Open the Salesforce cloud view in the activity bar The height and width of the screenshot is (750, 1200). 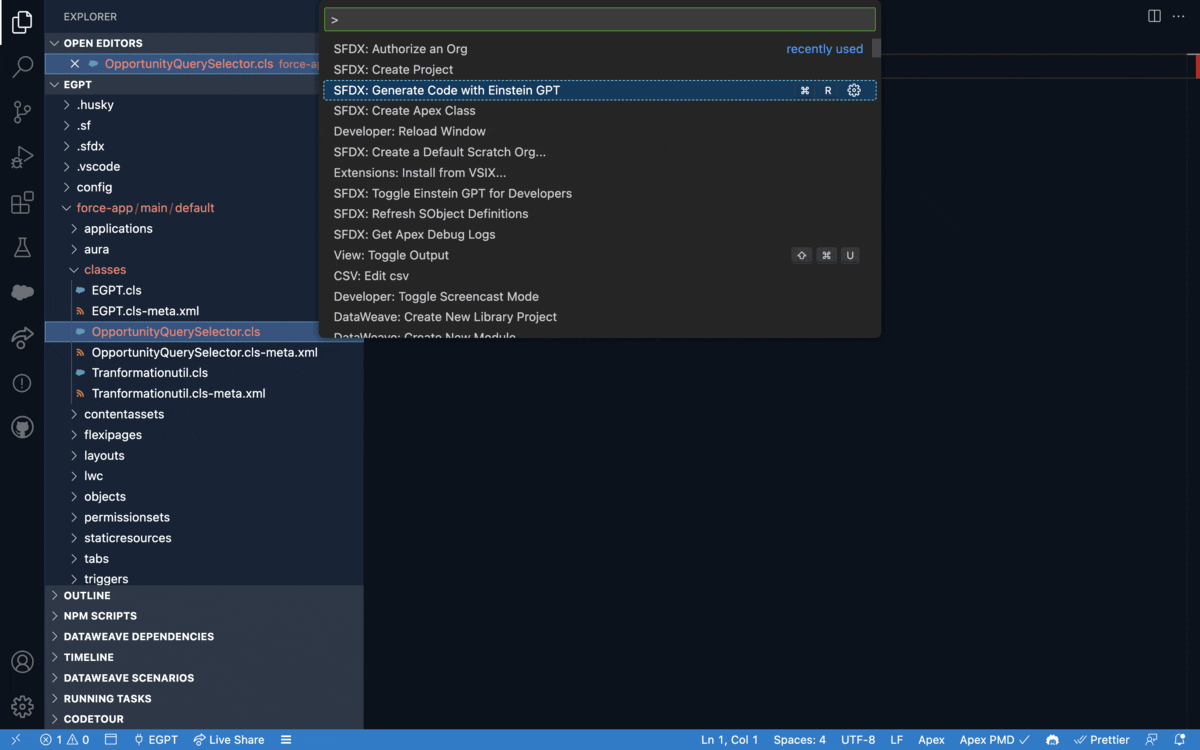coord(22,293)
